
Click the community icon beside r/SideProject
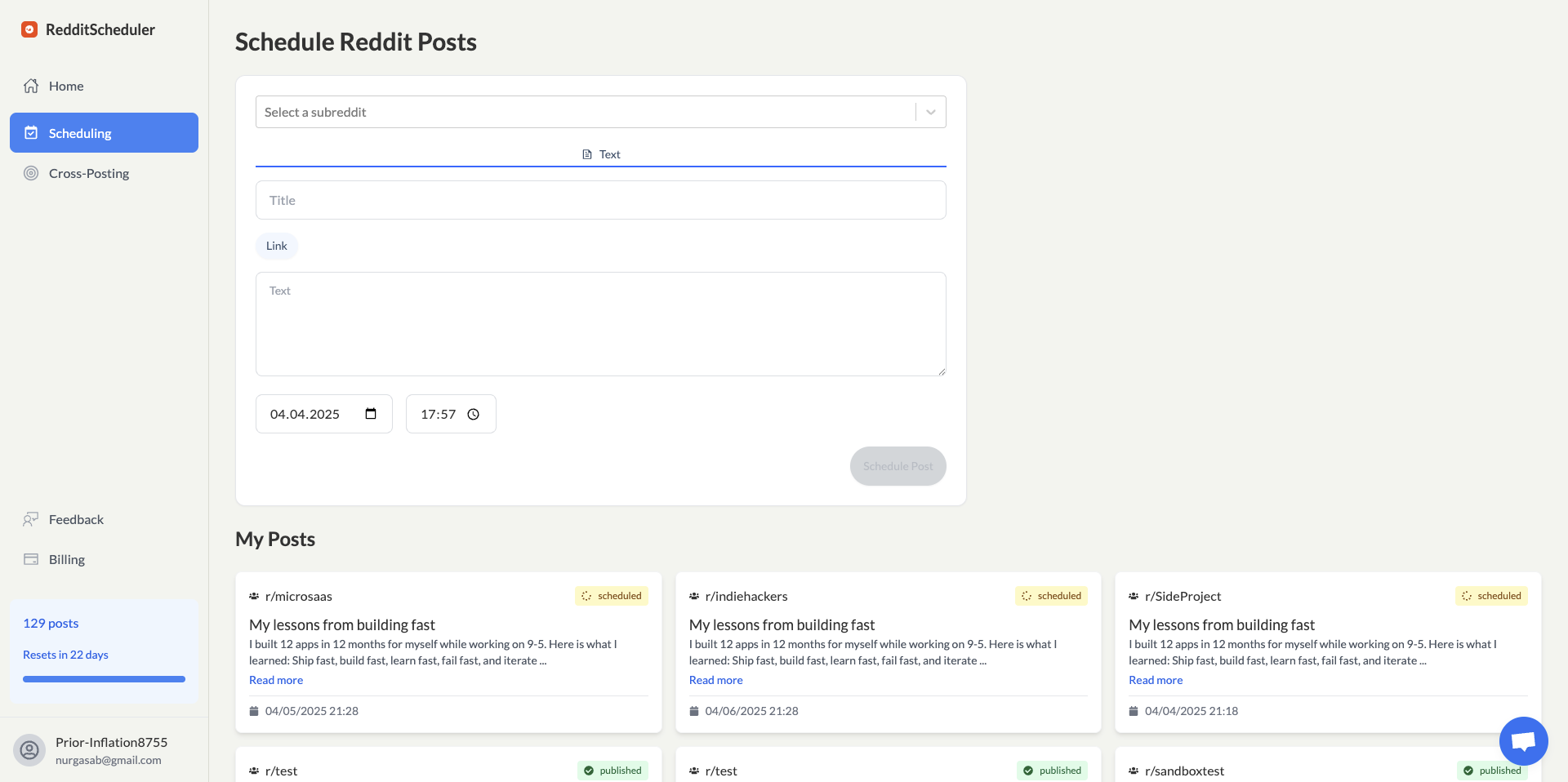(1134, 596)
